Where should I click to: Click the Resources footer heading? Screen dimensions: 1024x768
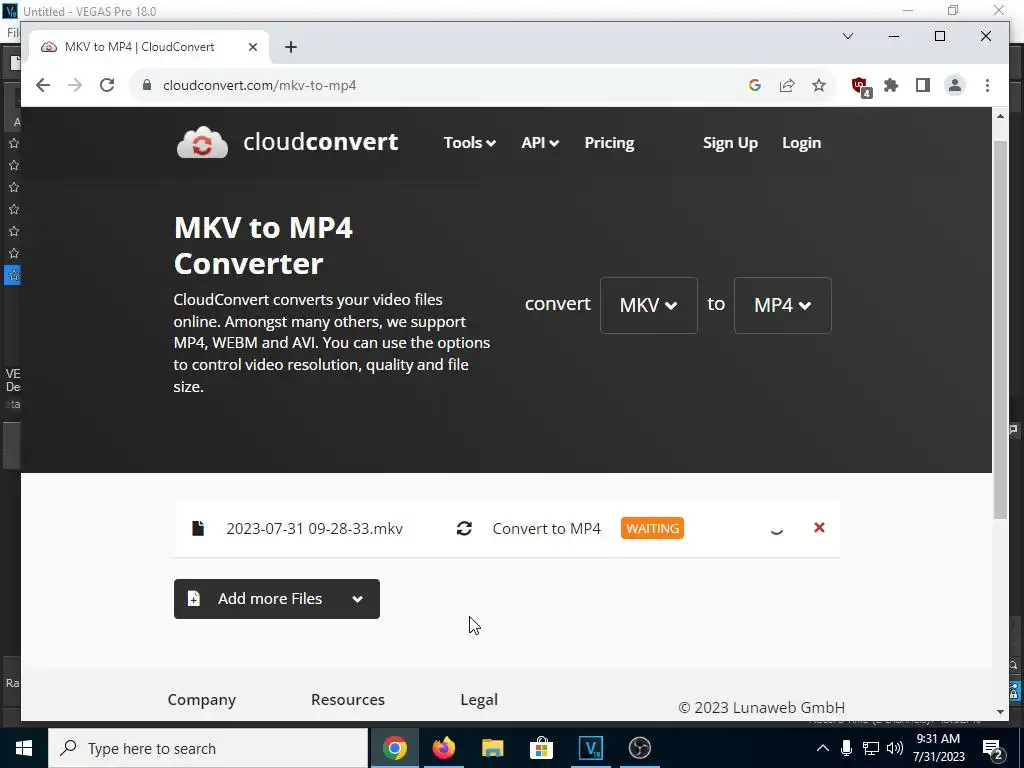[x=348, y=699]
